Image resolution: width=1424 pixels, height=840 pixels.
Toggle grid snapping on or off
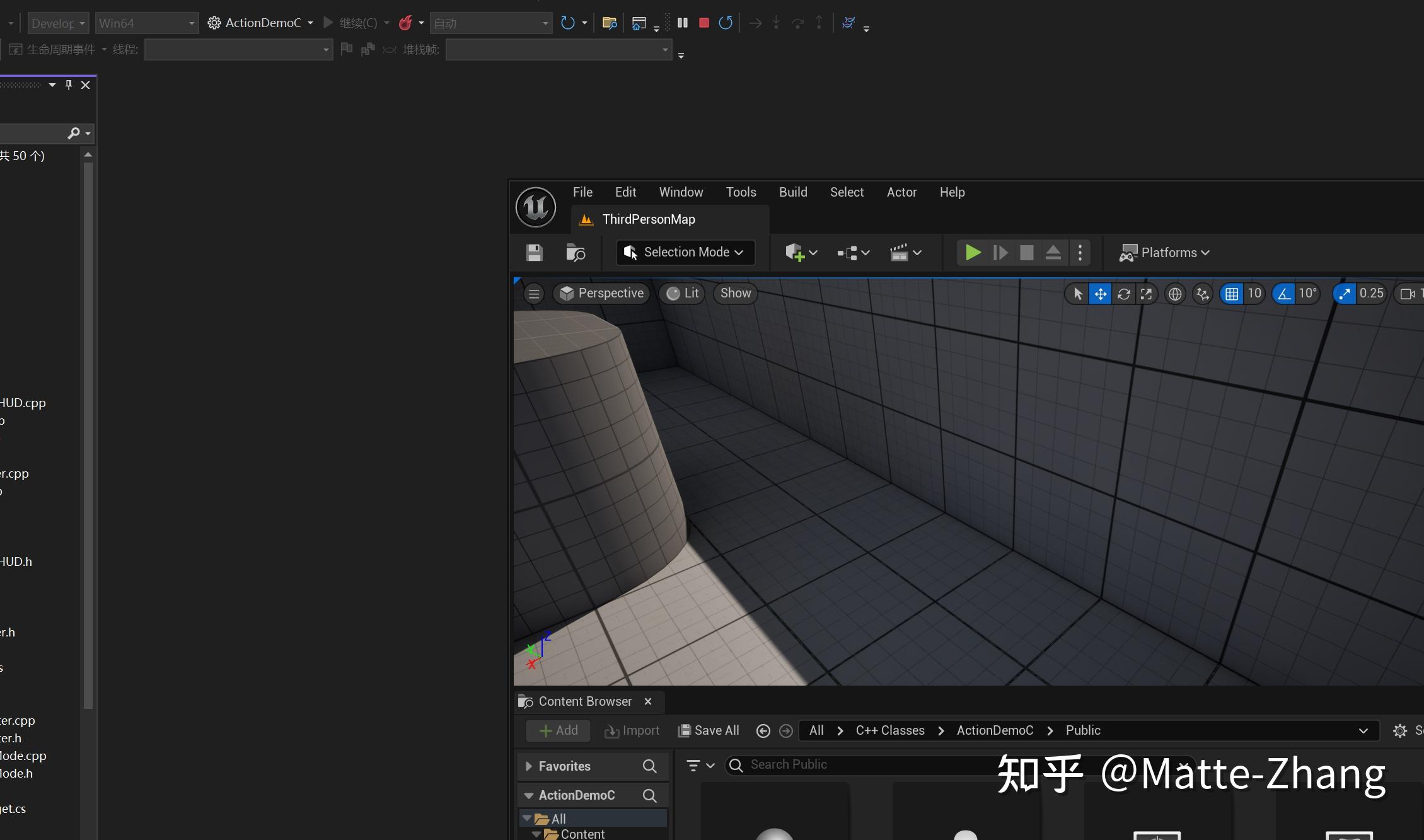(1231, 294)
